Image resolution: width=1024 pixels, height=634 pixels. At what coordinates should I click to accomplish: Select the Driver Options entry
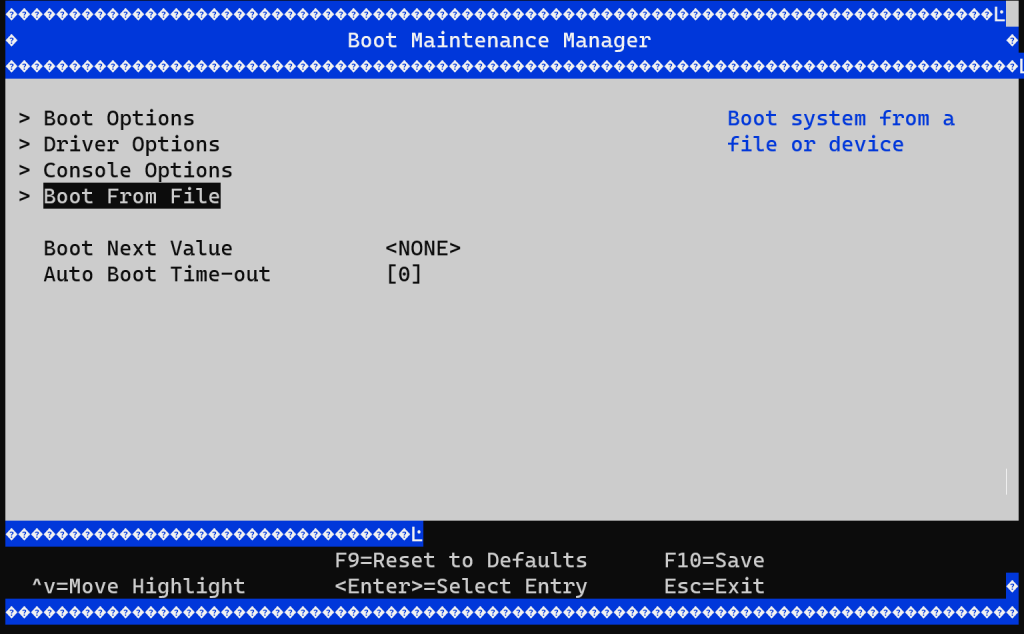coord(131,145)
